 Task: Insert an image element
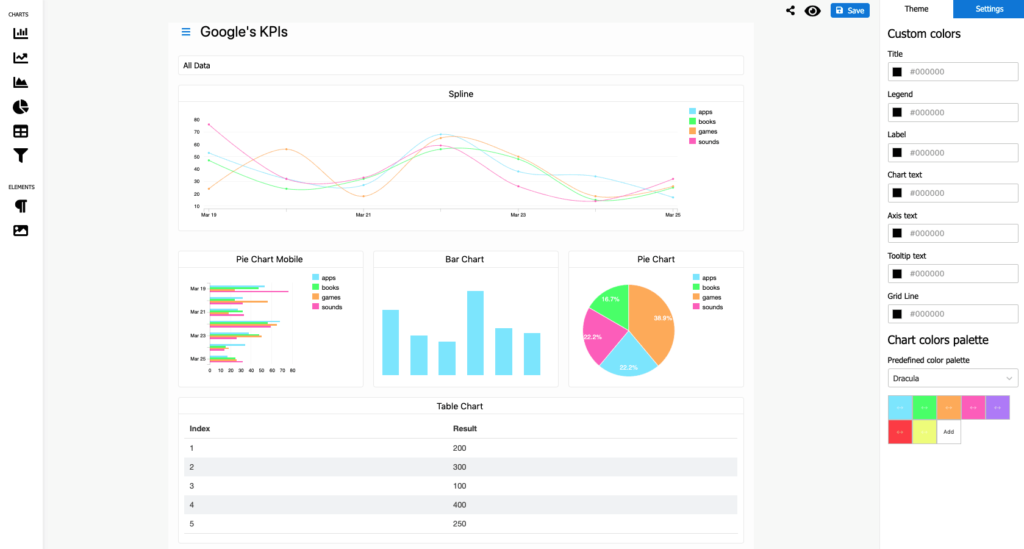[x=21, y=230]
